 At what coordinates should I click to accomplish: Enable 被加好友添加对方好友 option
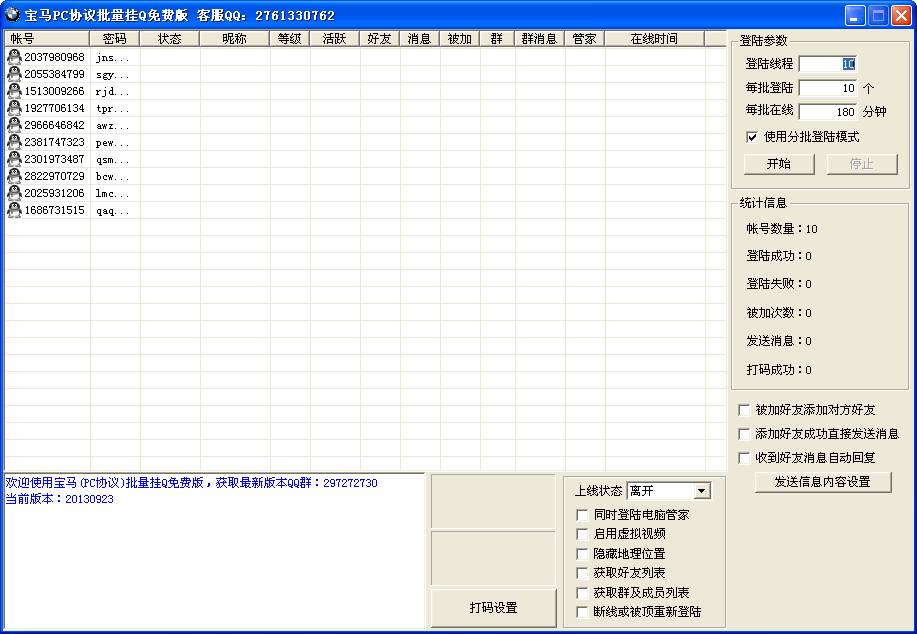(744, 410)
